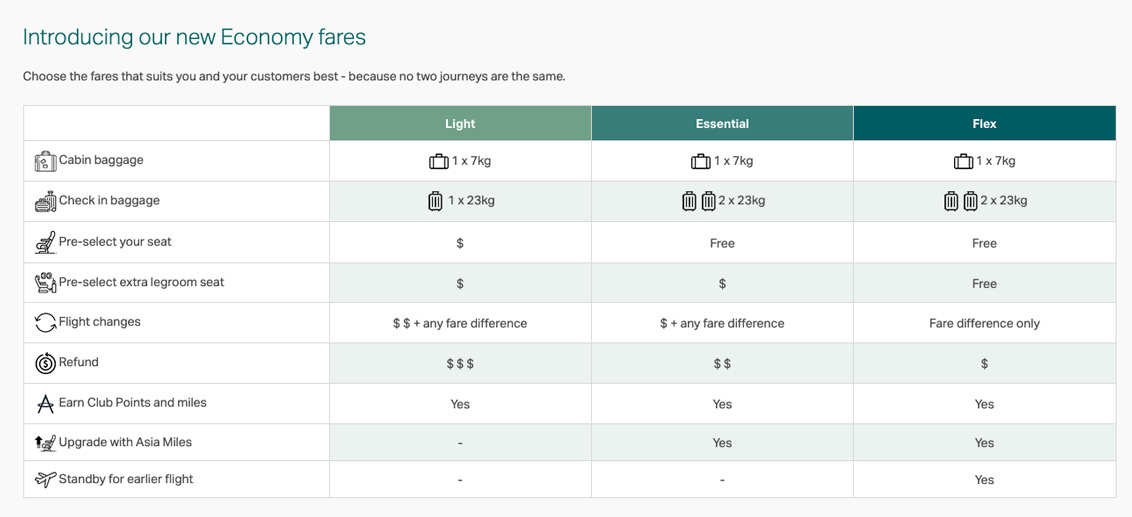Click the '$ $ $' refund cell under Light
Screen dimensions: 1132x517
(x=460, y=364)
